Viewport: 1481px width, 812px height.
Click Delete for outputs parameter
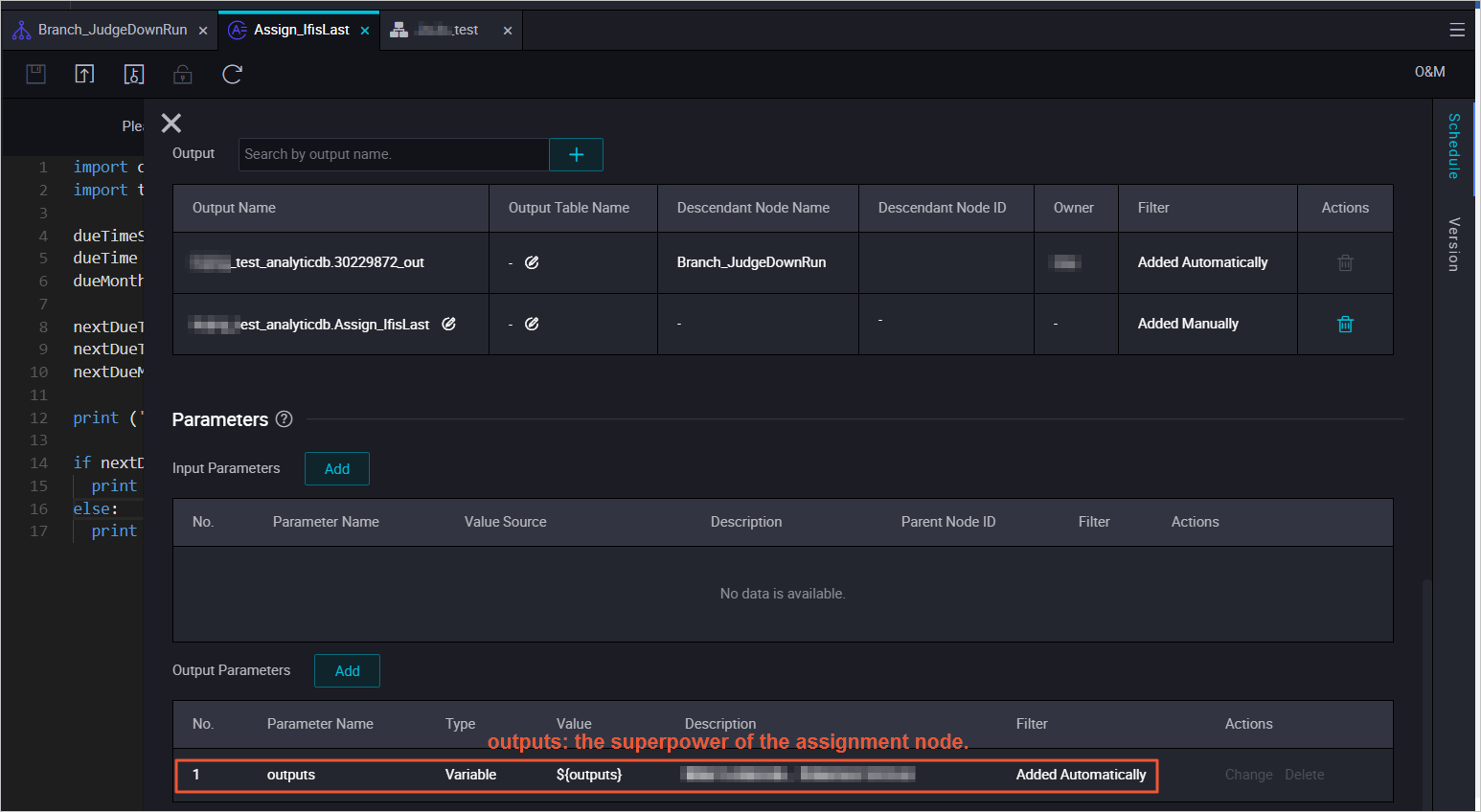(1304, 775)
